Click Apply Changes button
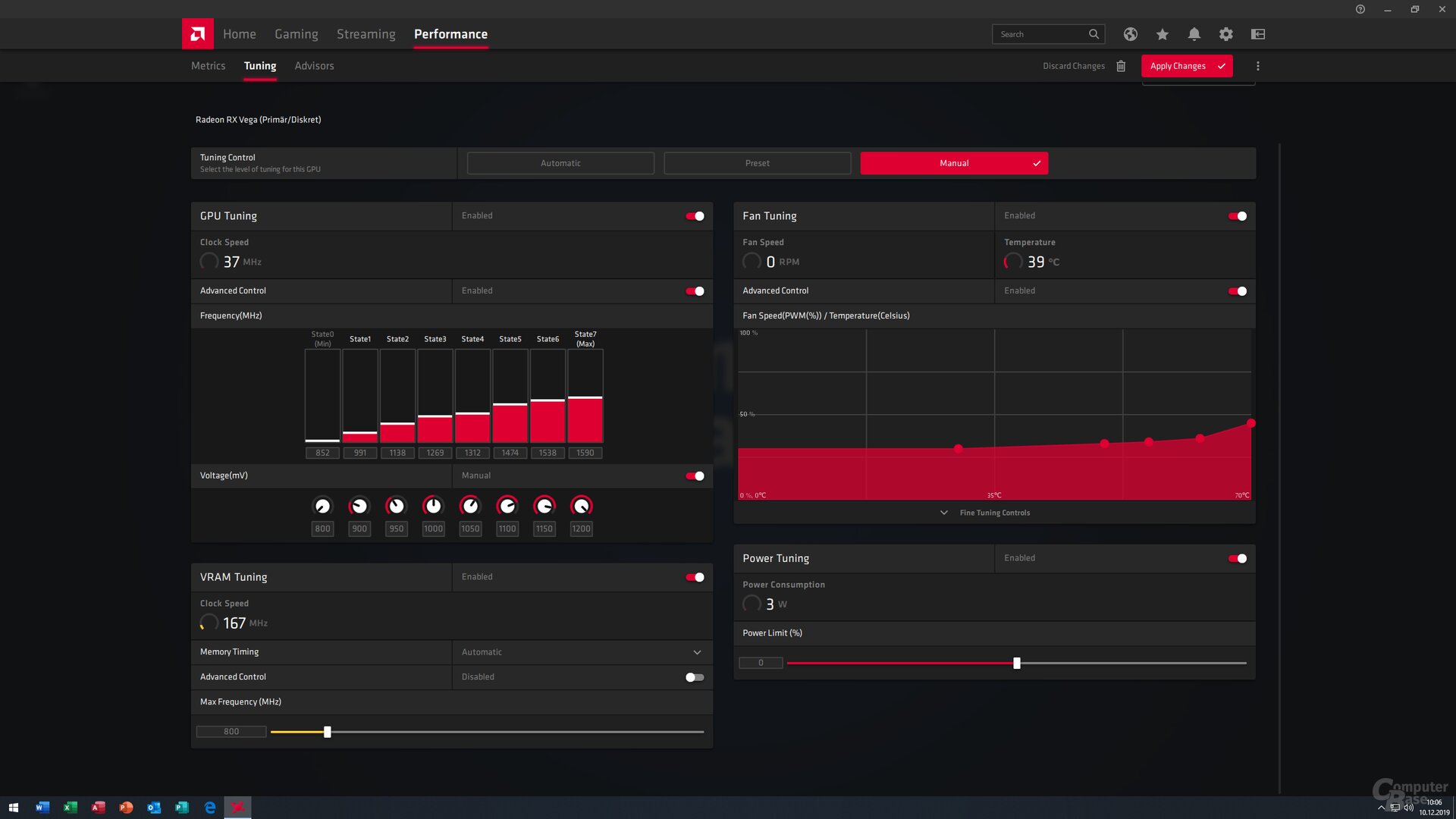 click(1187, 66)
